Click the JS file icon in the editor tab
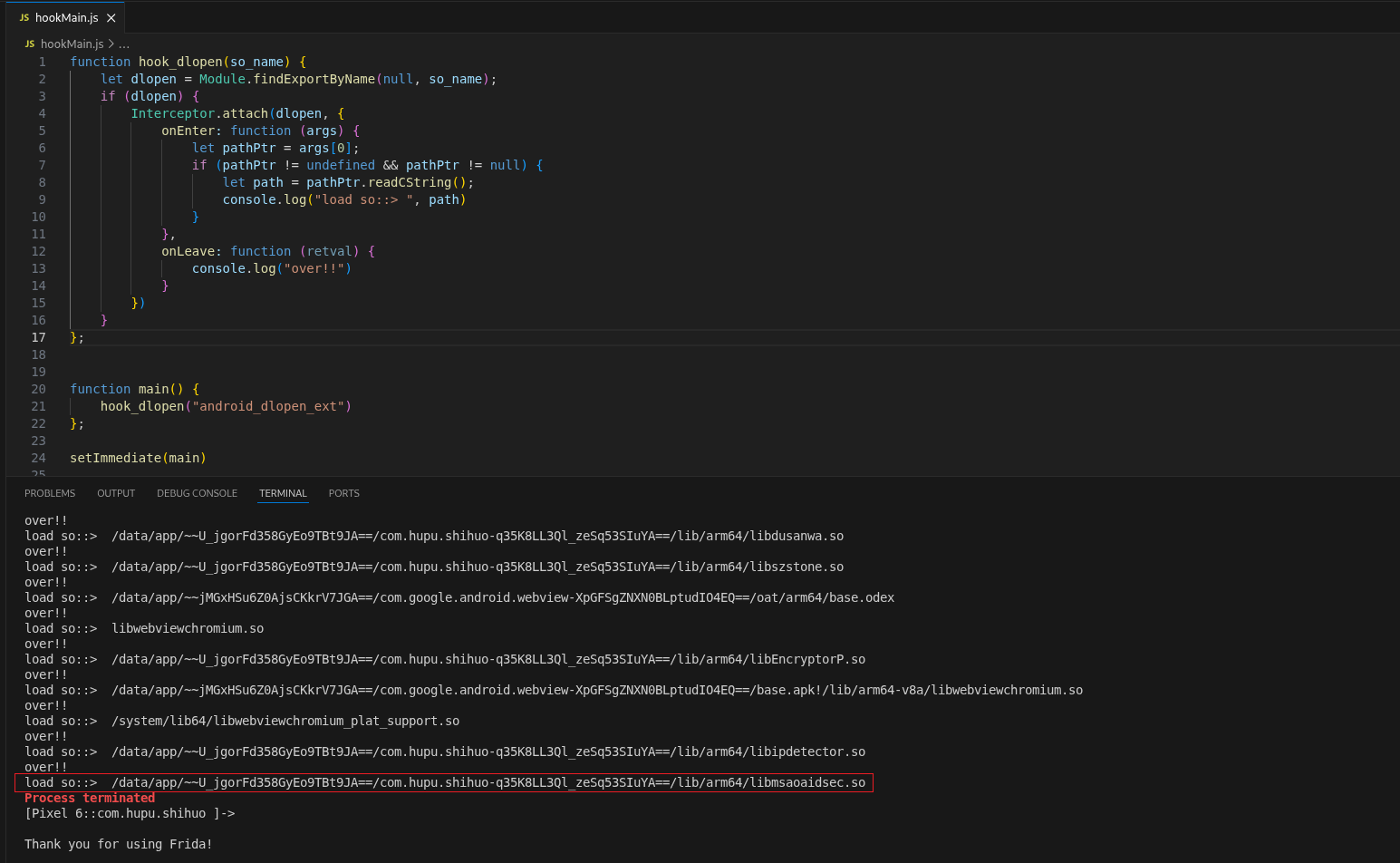Viewport: 1400px width, 863px height. 24,18
